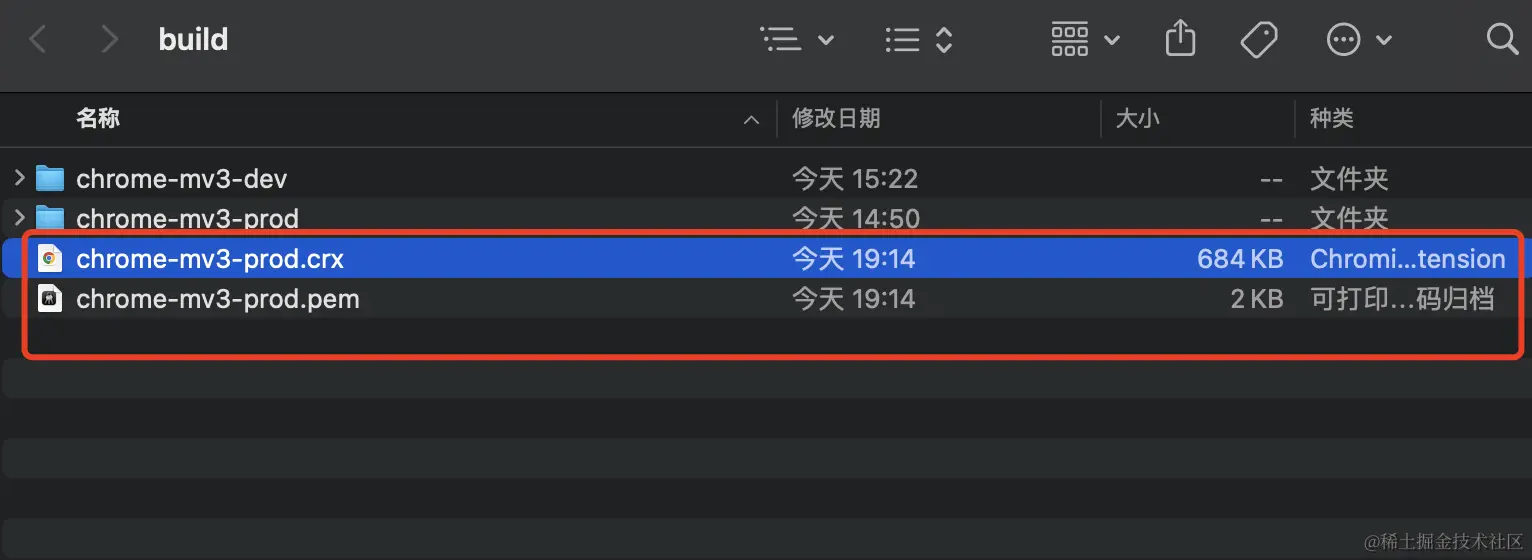
Task: Expand the chrome-mv3-prod folder
Action: click(x=19, y=217)
